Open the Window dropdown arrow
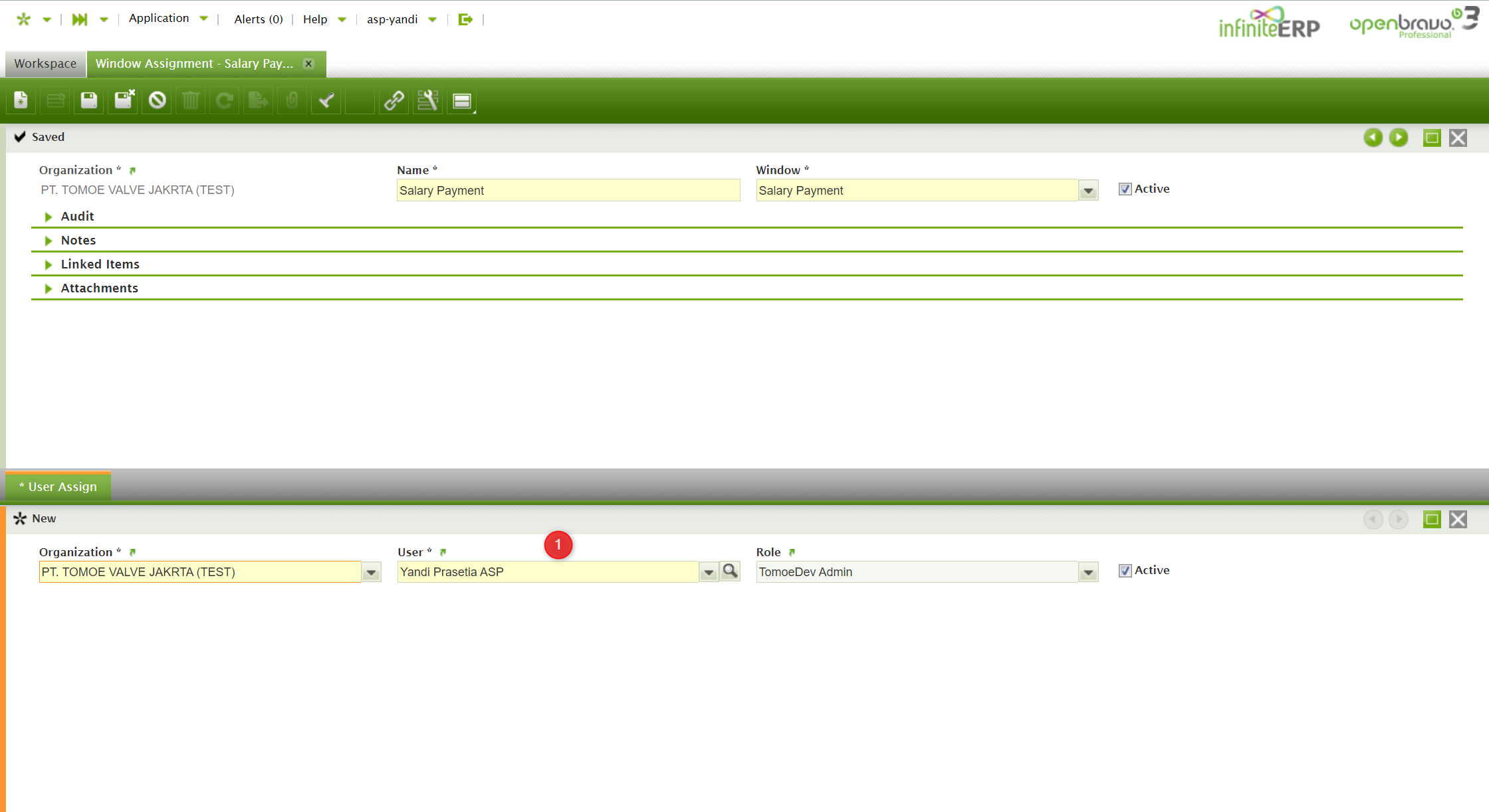The height and width of the screenshot is (812, 1489). click(1088, 191)
